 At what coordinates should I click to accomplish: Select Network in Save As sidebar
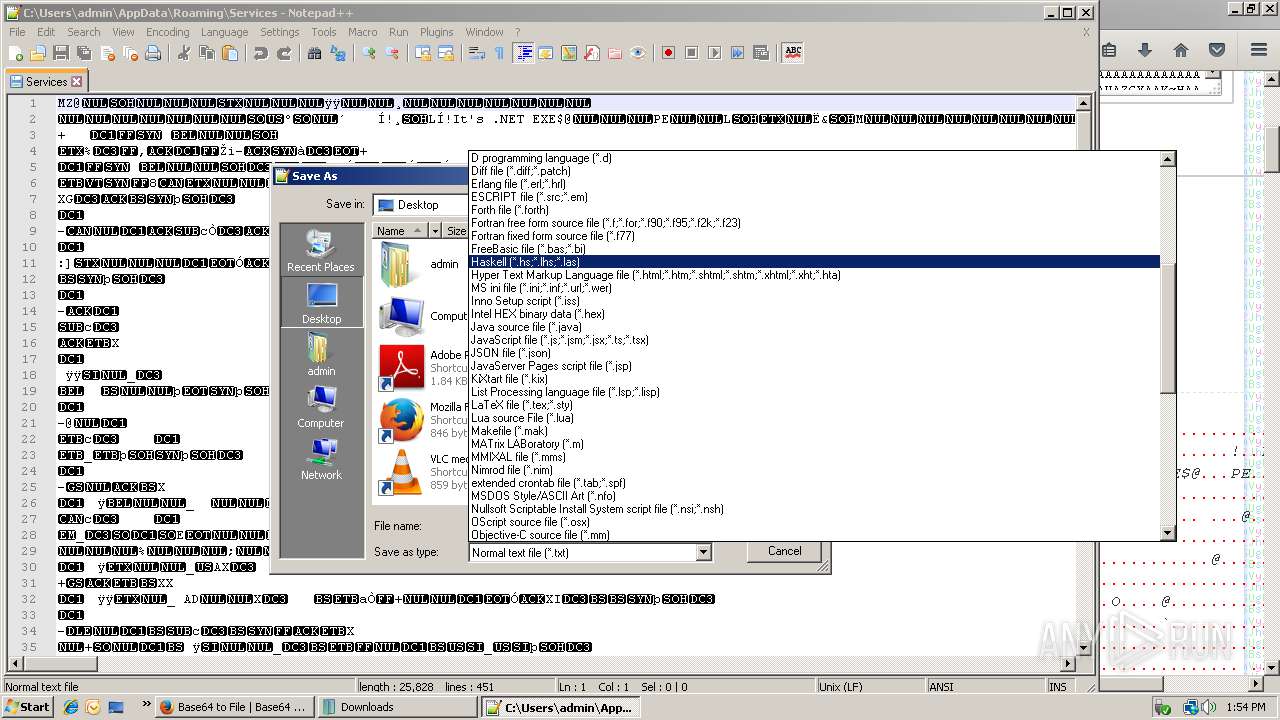tap(321, 458)
